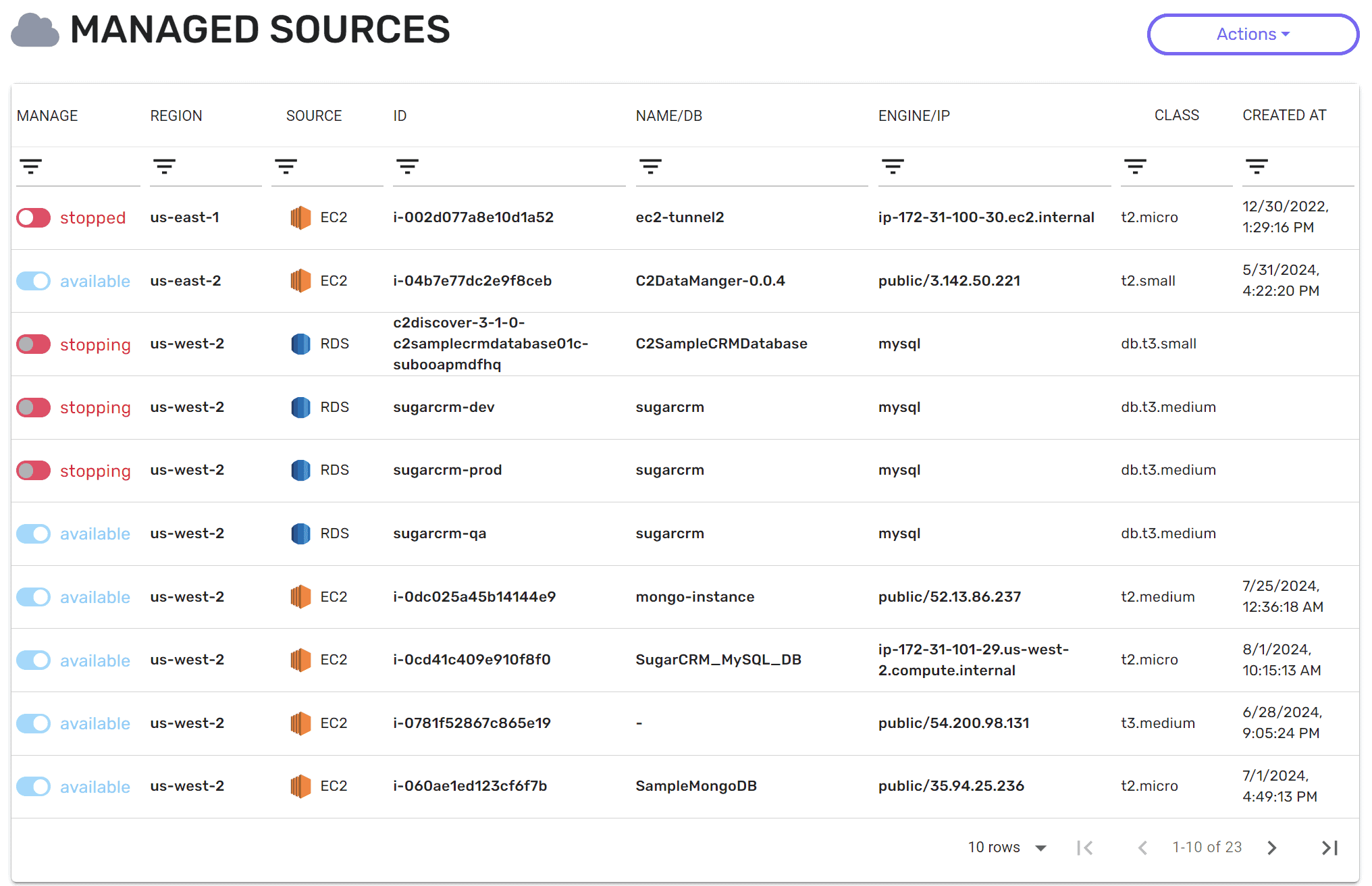Go to the next page arrow

(1272, 848)
